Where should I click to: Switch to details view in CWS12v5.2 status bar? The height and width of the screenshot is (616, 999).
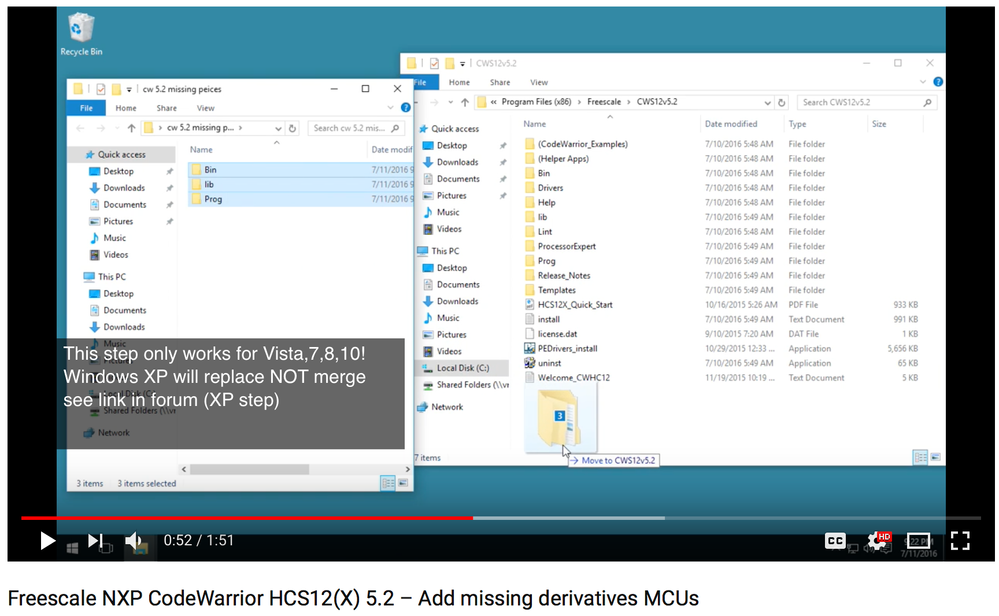coord(921,457)
